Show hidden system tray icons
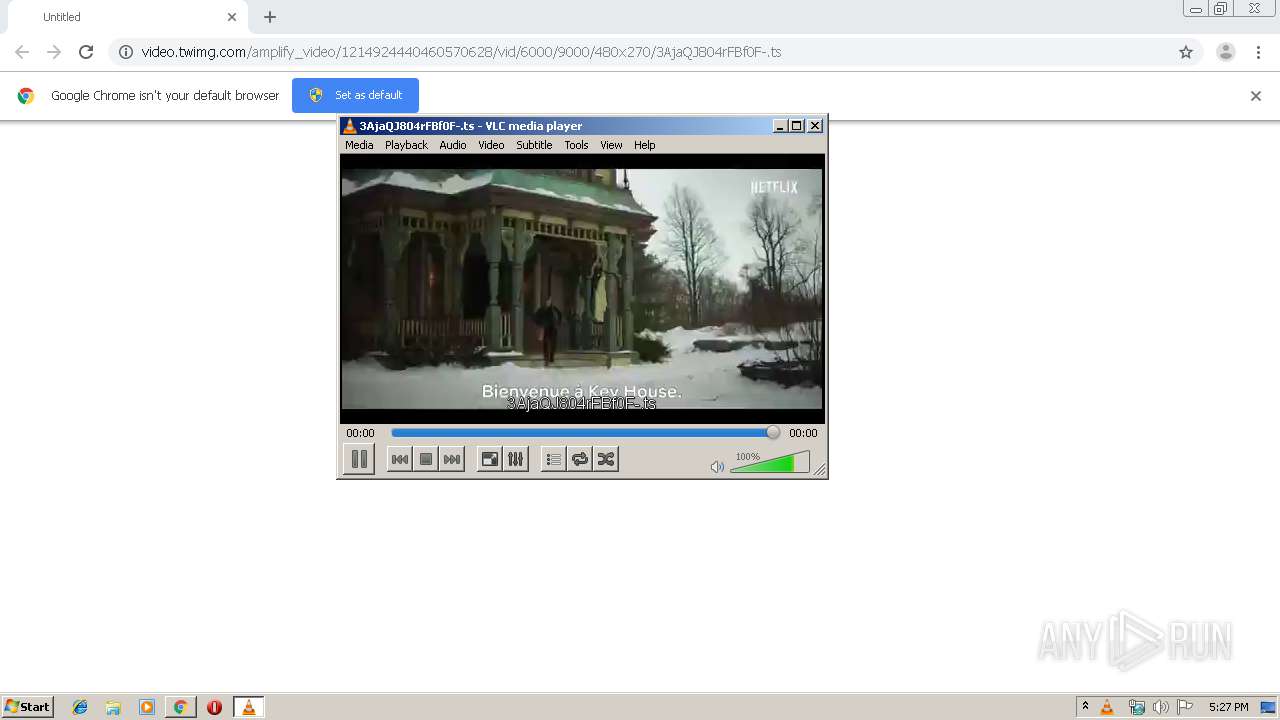Image resolution: width=1280 pixels, height=720 pixels. click(1085, 707)
